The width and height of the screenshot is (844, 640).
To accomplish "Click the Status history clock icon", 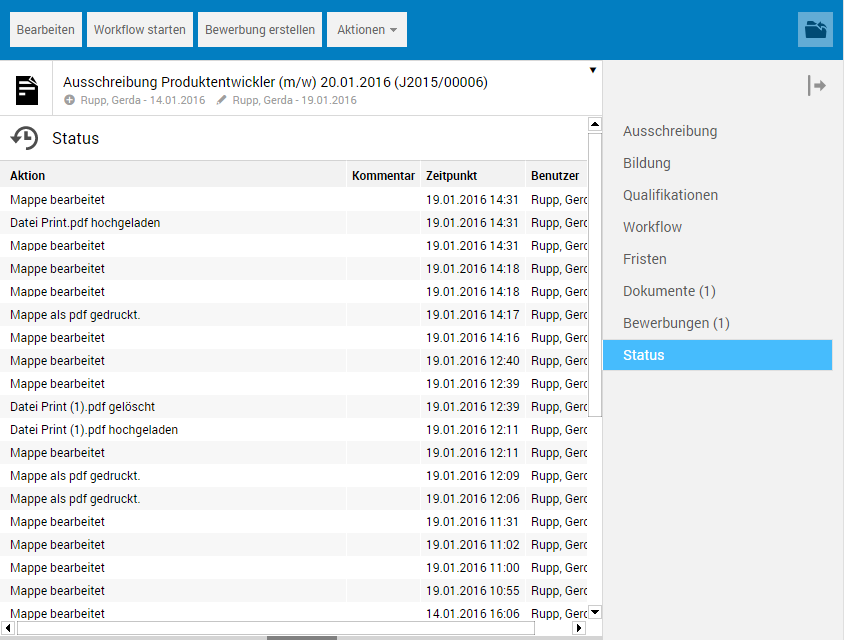I will [x=25, y=138].
